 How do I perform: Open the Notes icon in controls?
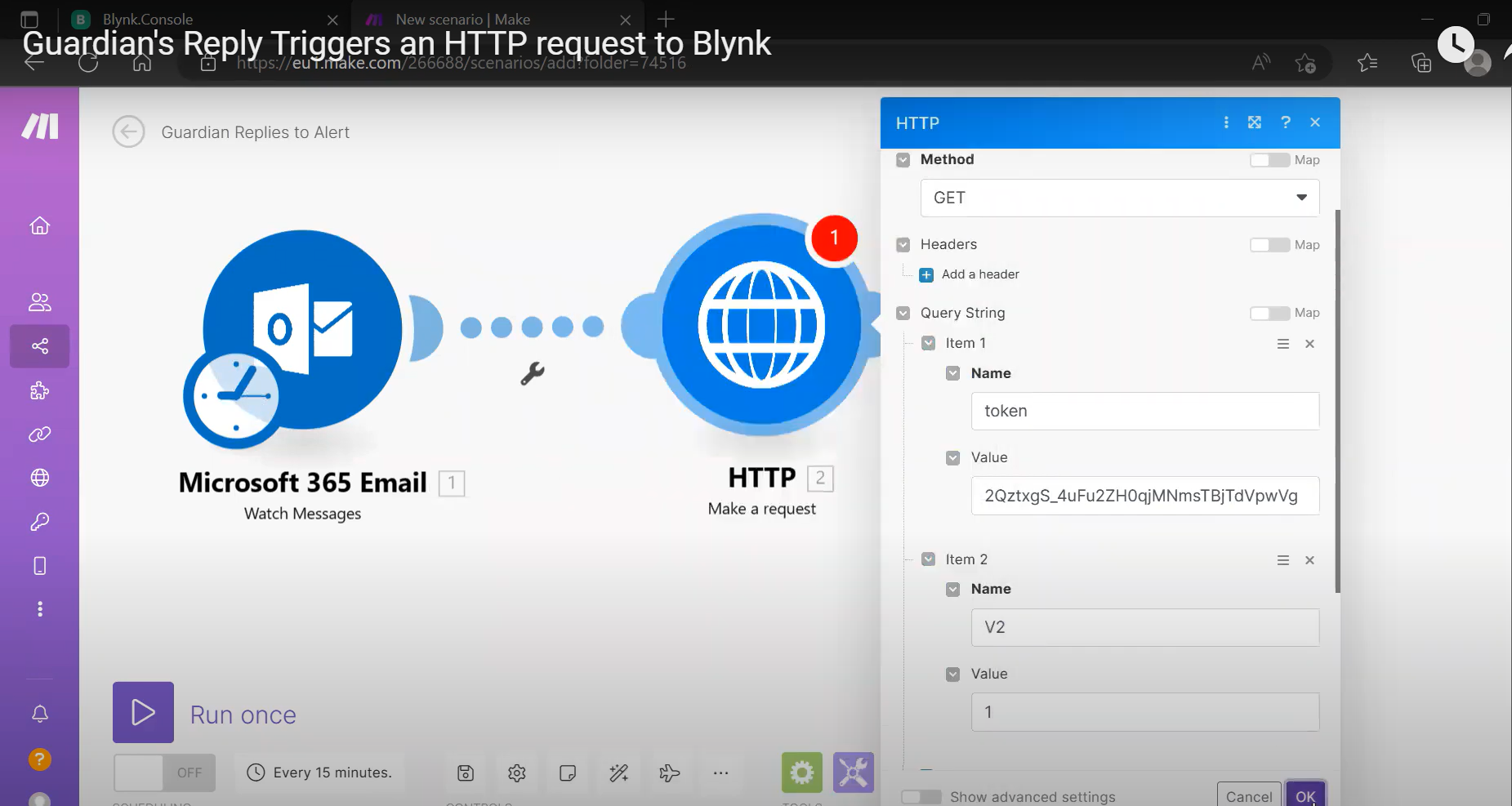click(567, 773)
